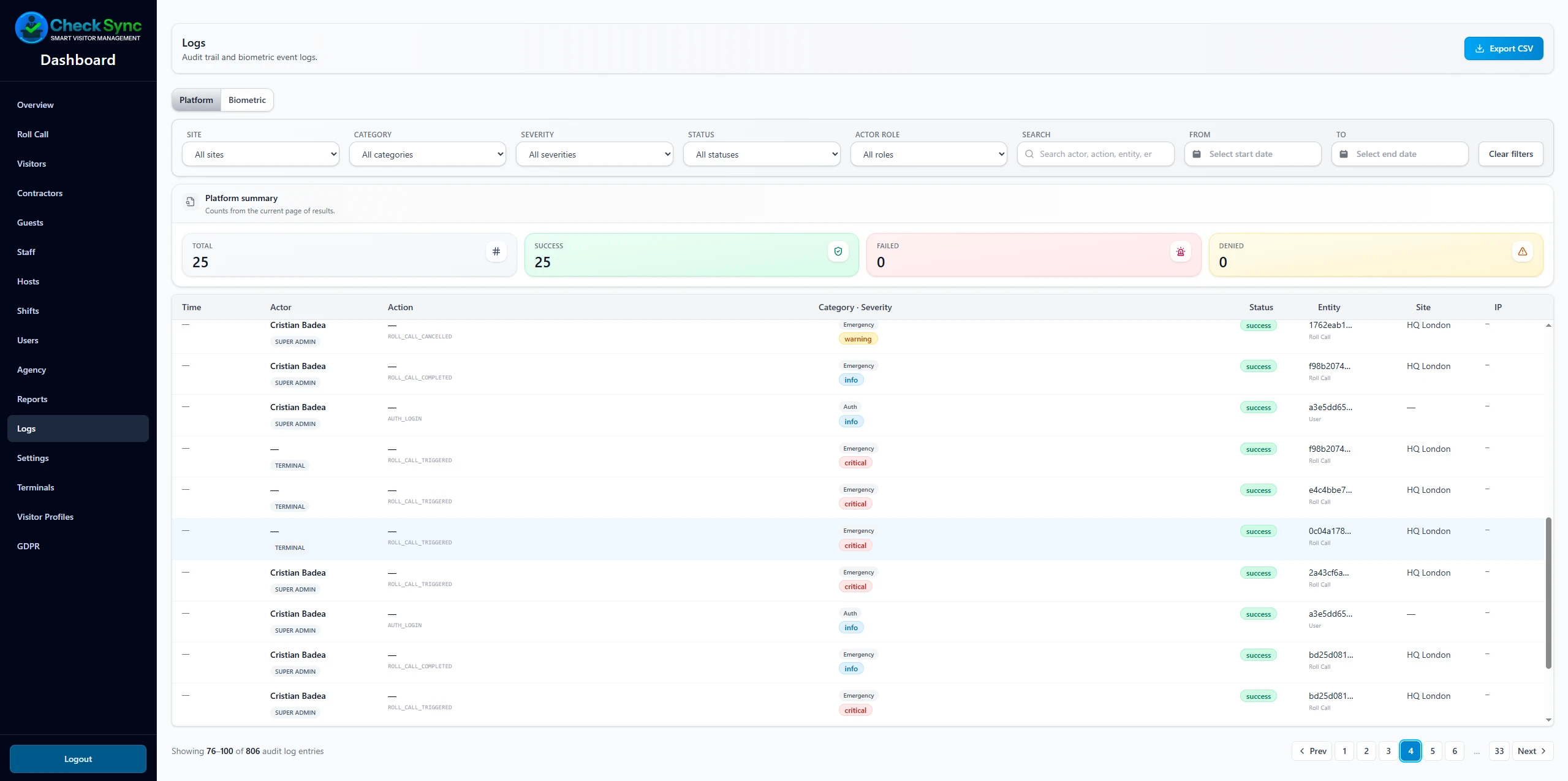Screen dimensions: 1568x781
Task: Click the Export CSV button
Action: pos(1504,48)
